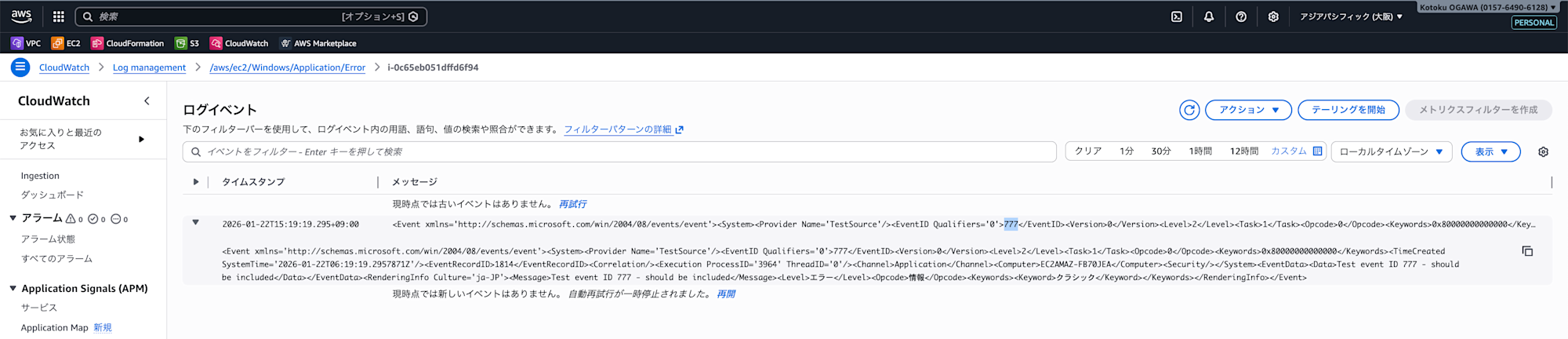The height and width of the screenshot is (339, 1568).
Task: Open アラーム状態 in the sidebar
Action: [48, 239]
